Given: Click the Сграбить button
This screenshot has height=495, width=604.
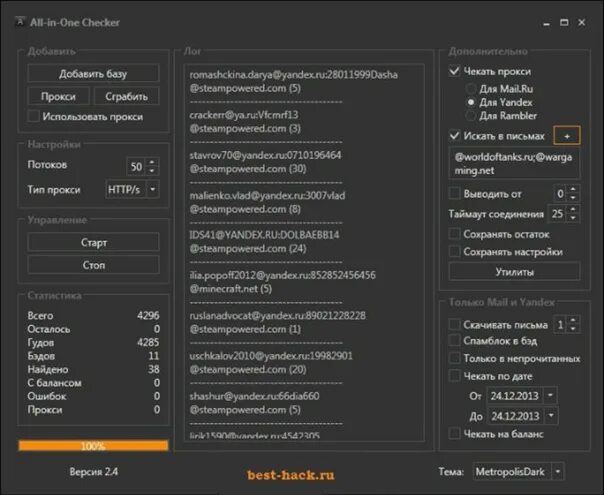Looking at the screenshot, I should [126, 96].
